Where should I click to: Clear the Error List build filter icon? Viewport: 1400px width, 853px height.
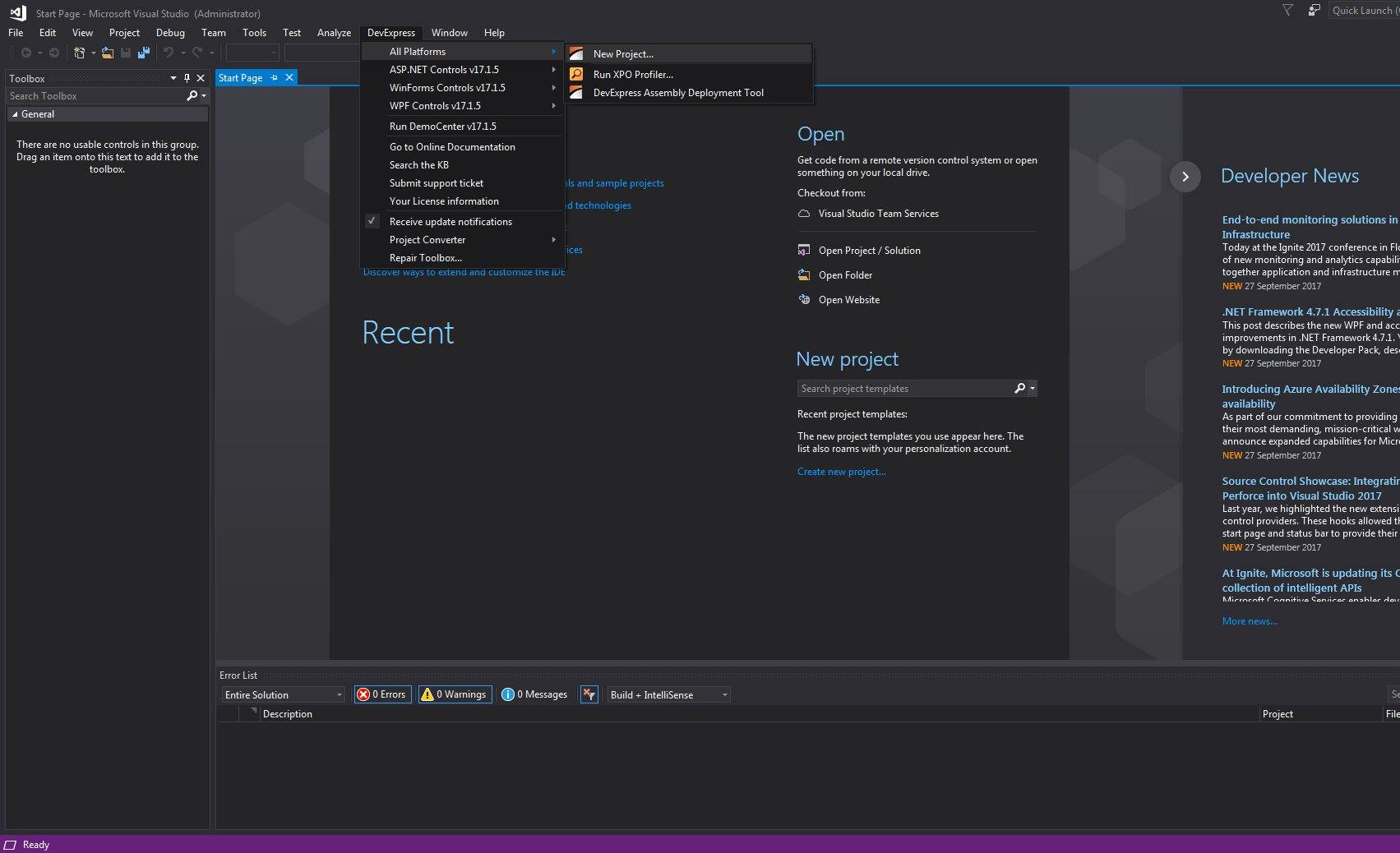coord(589,694)
